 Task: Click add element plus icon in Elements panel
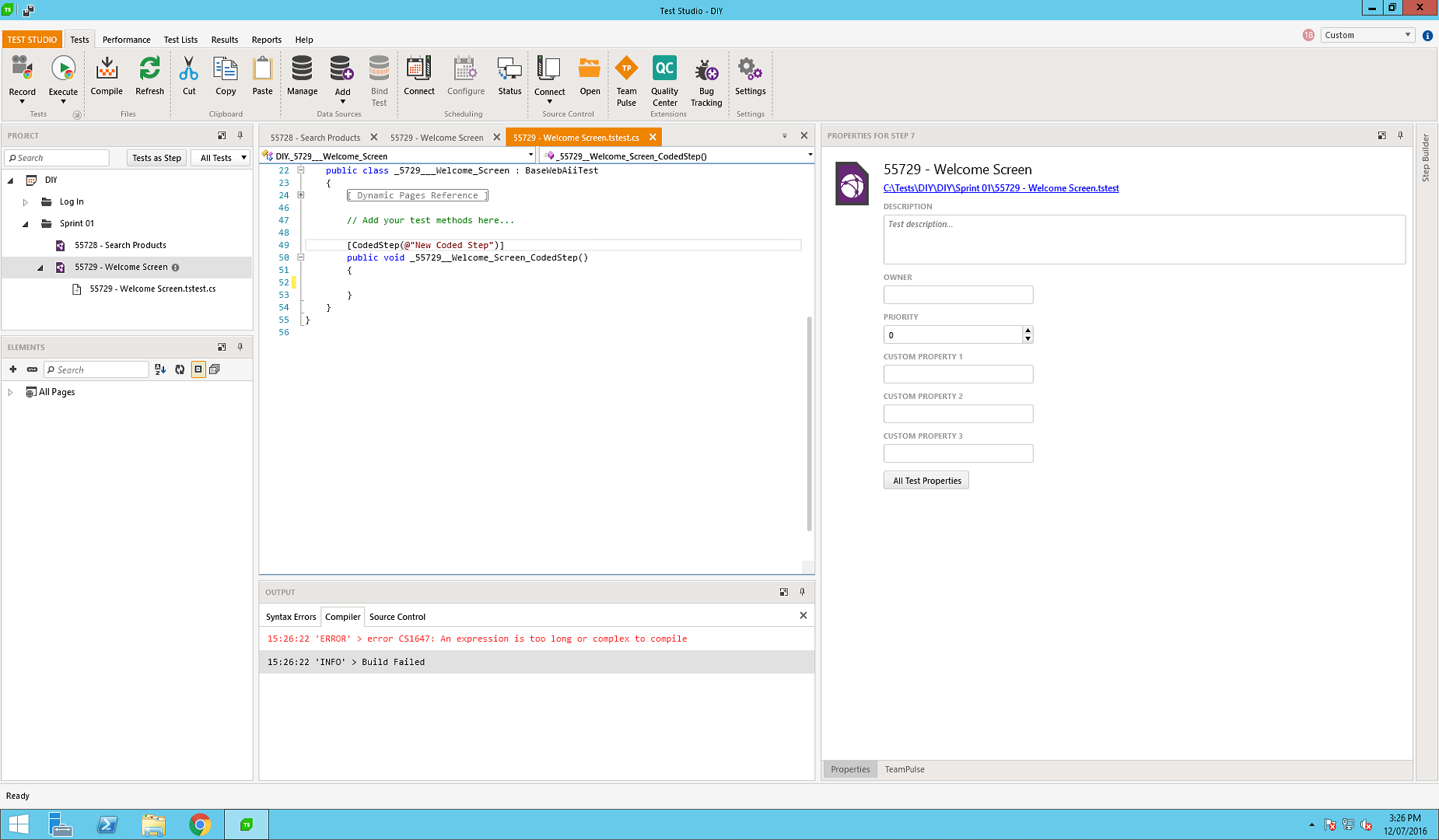[x=13, y=369]
